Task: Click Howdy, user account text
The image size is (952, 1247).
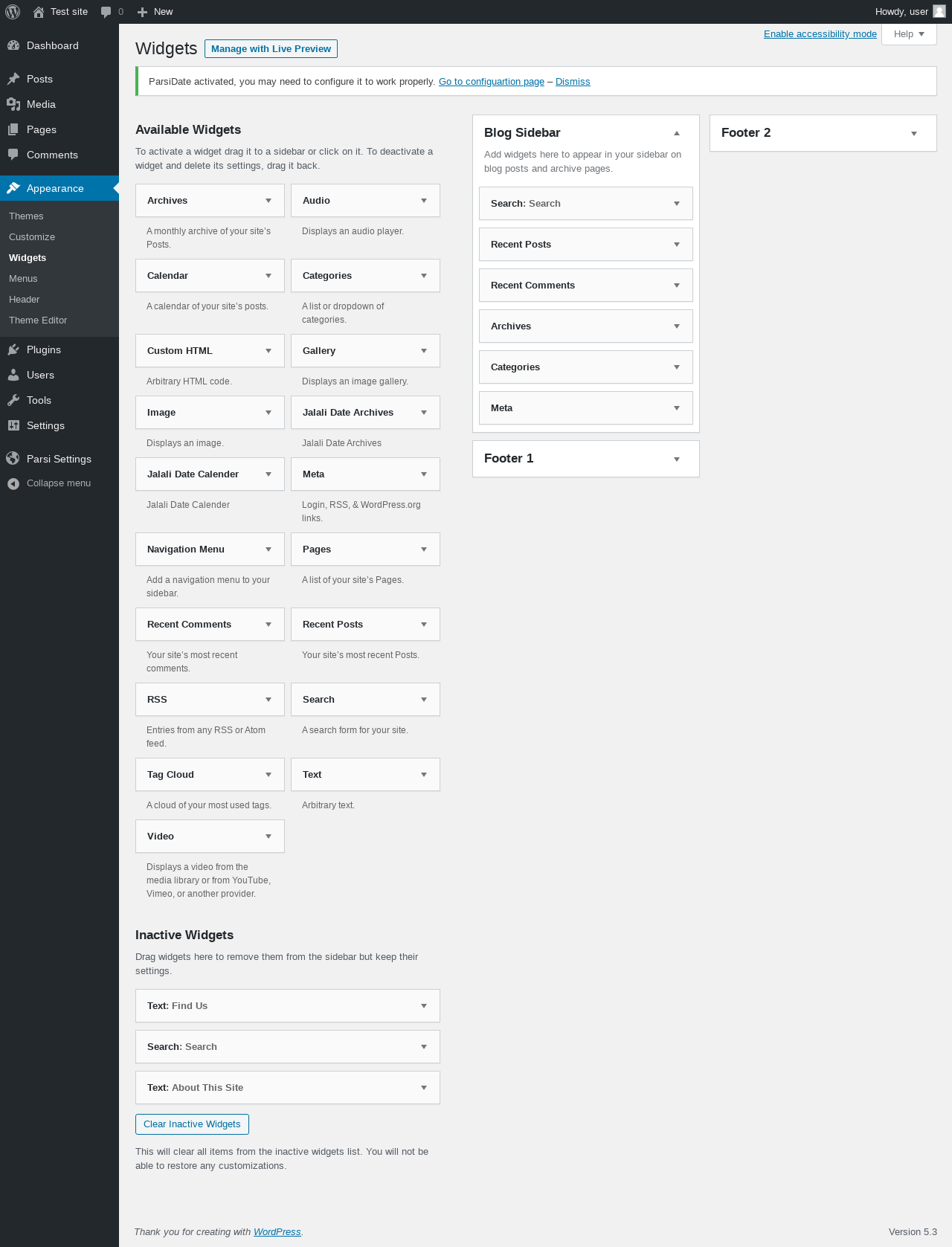Action: click(x=901, y=12)
